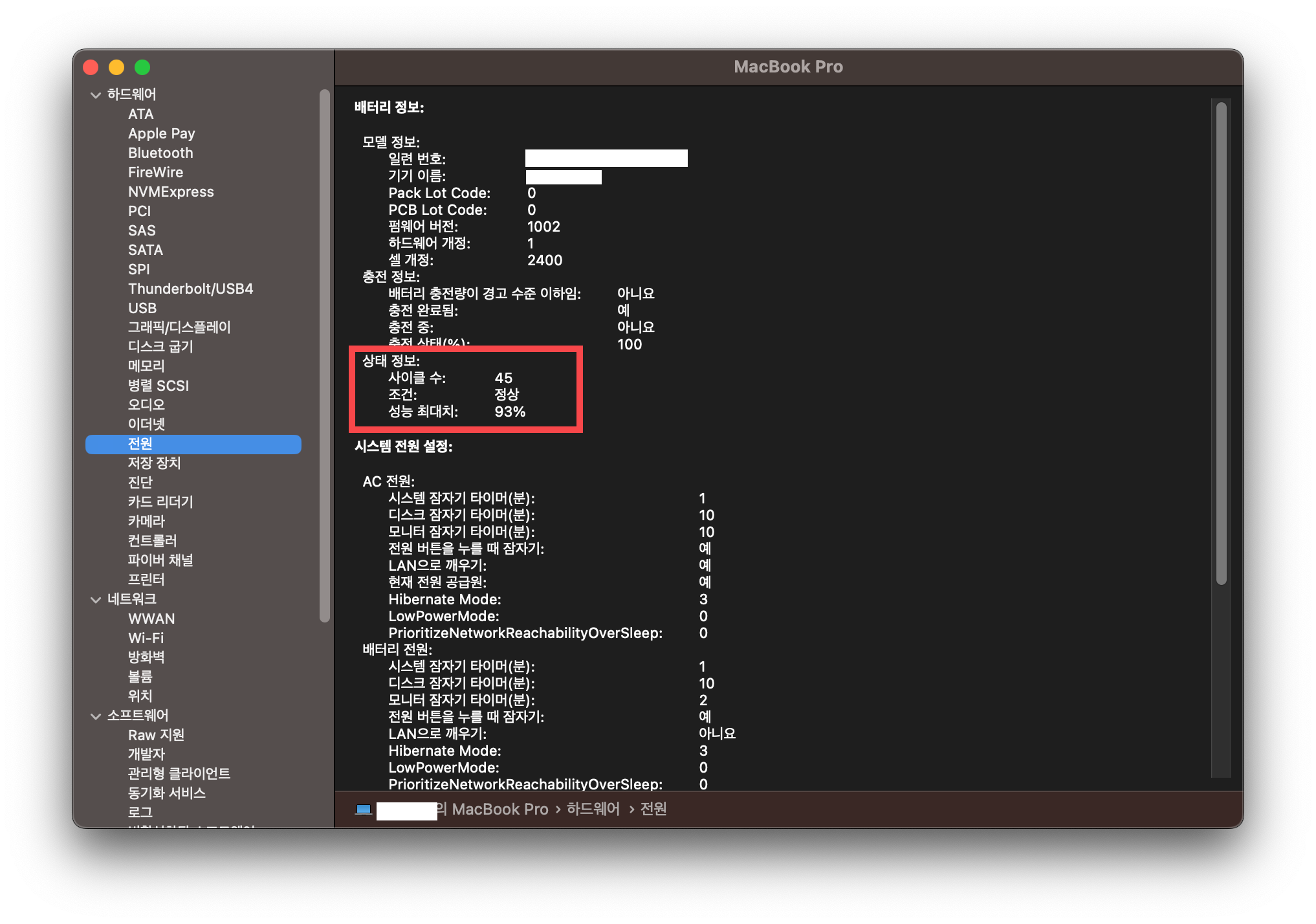The height and width of the screenshot is (924, 1316).
Task: Click the green fullscreen window button
Action: [x=142, y=67]
